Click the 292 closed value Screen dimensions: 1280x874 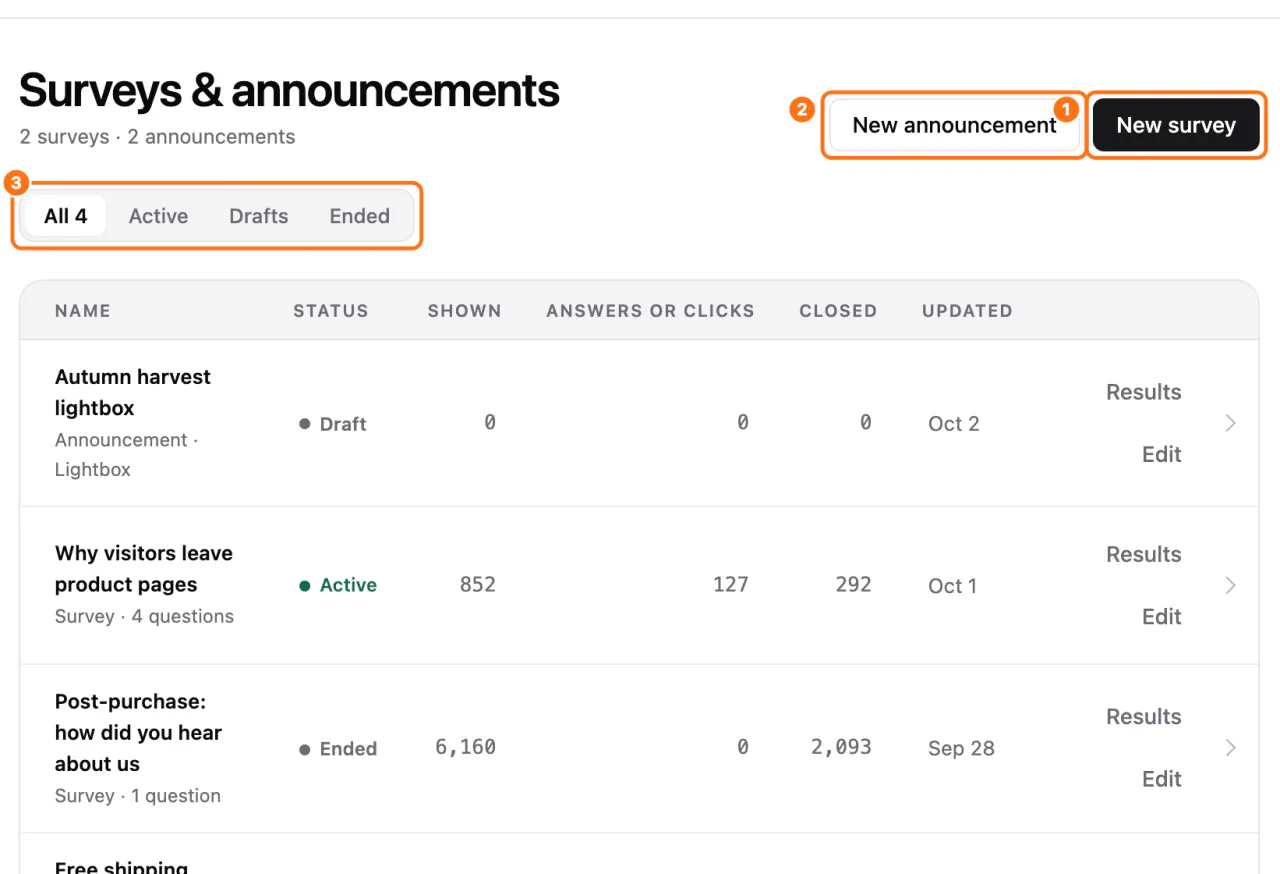[854, 585]
